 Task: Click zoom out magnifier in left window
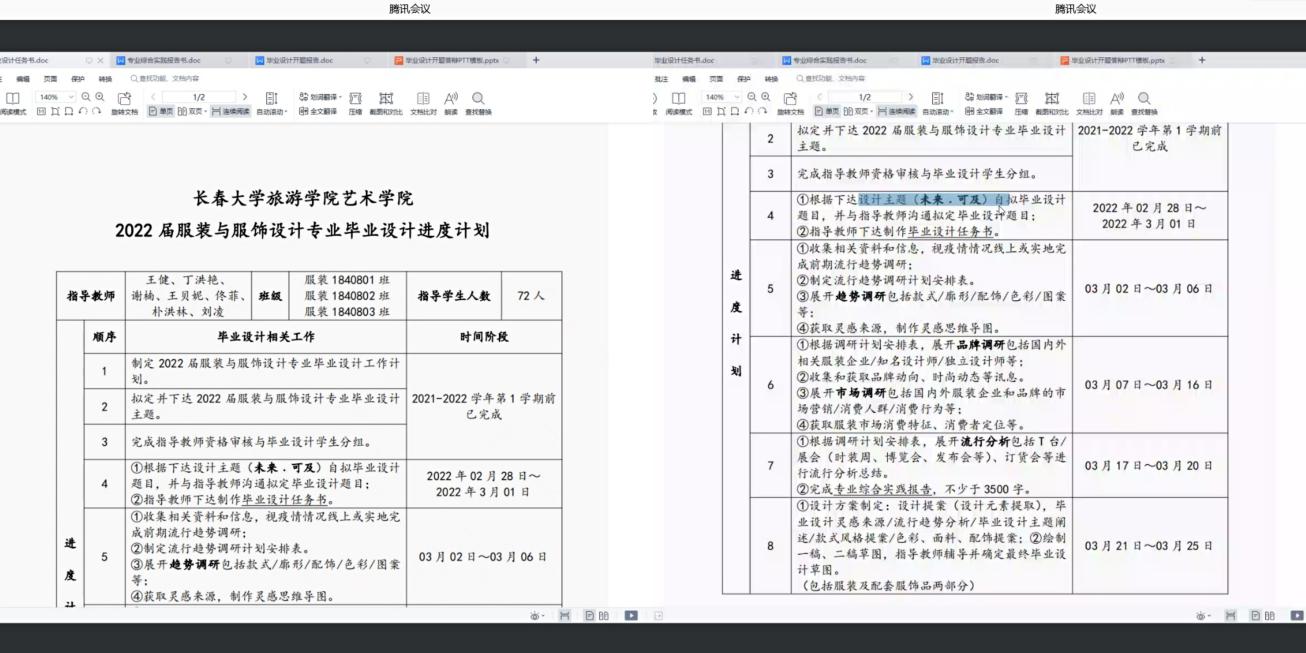(x=86, y=97)
